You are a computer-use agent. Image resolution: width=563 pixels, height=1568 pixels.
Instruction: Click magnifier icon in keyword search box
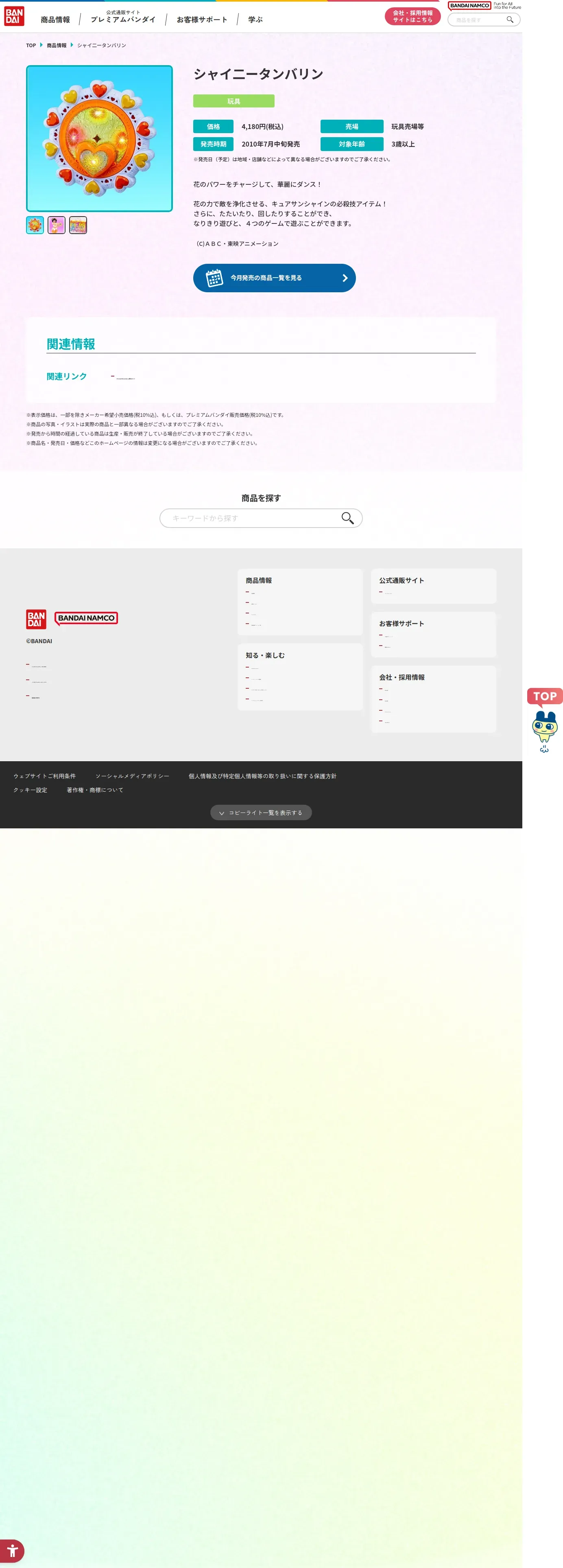click(347, 518)
